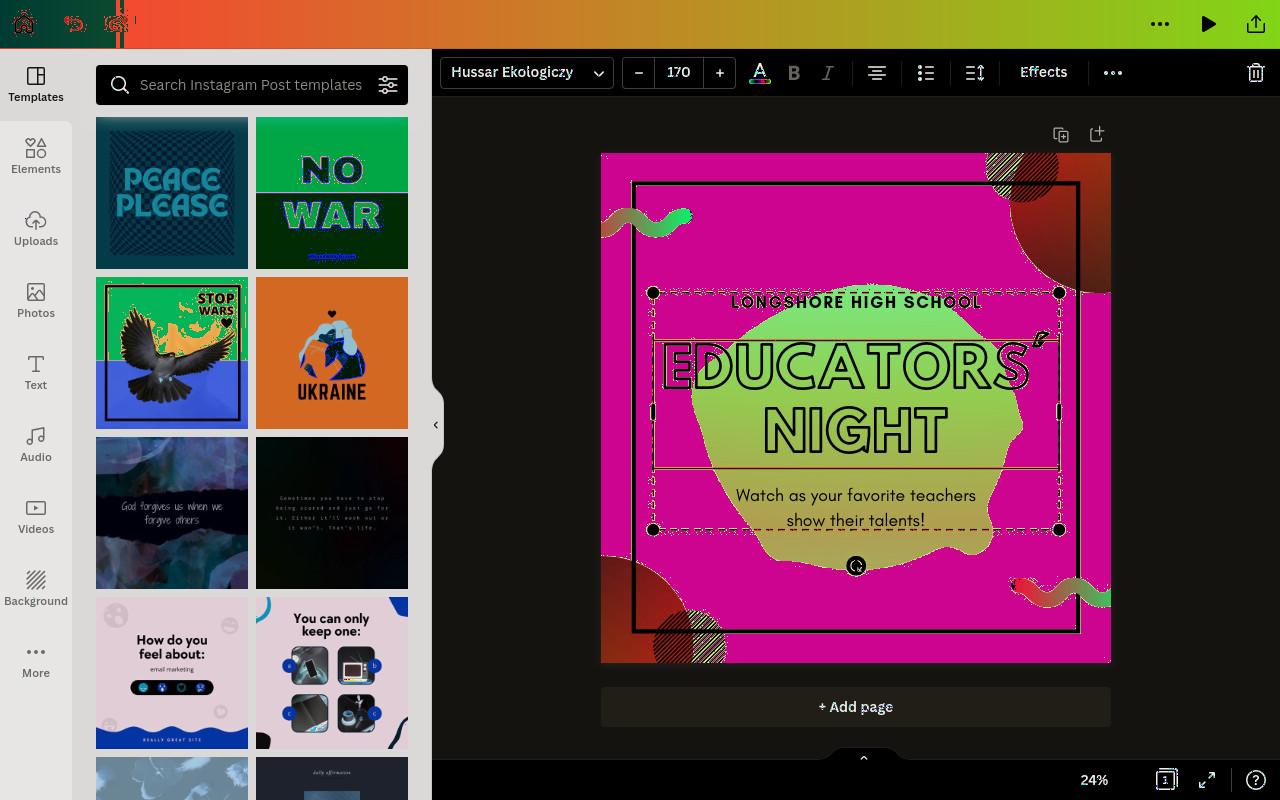This screenshot has width=1280, height=800.
Task: Toggle italic formatting
Action: (x=828, y=72)
